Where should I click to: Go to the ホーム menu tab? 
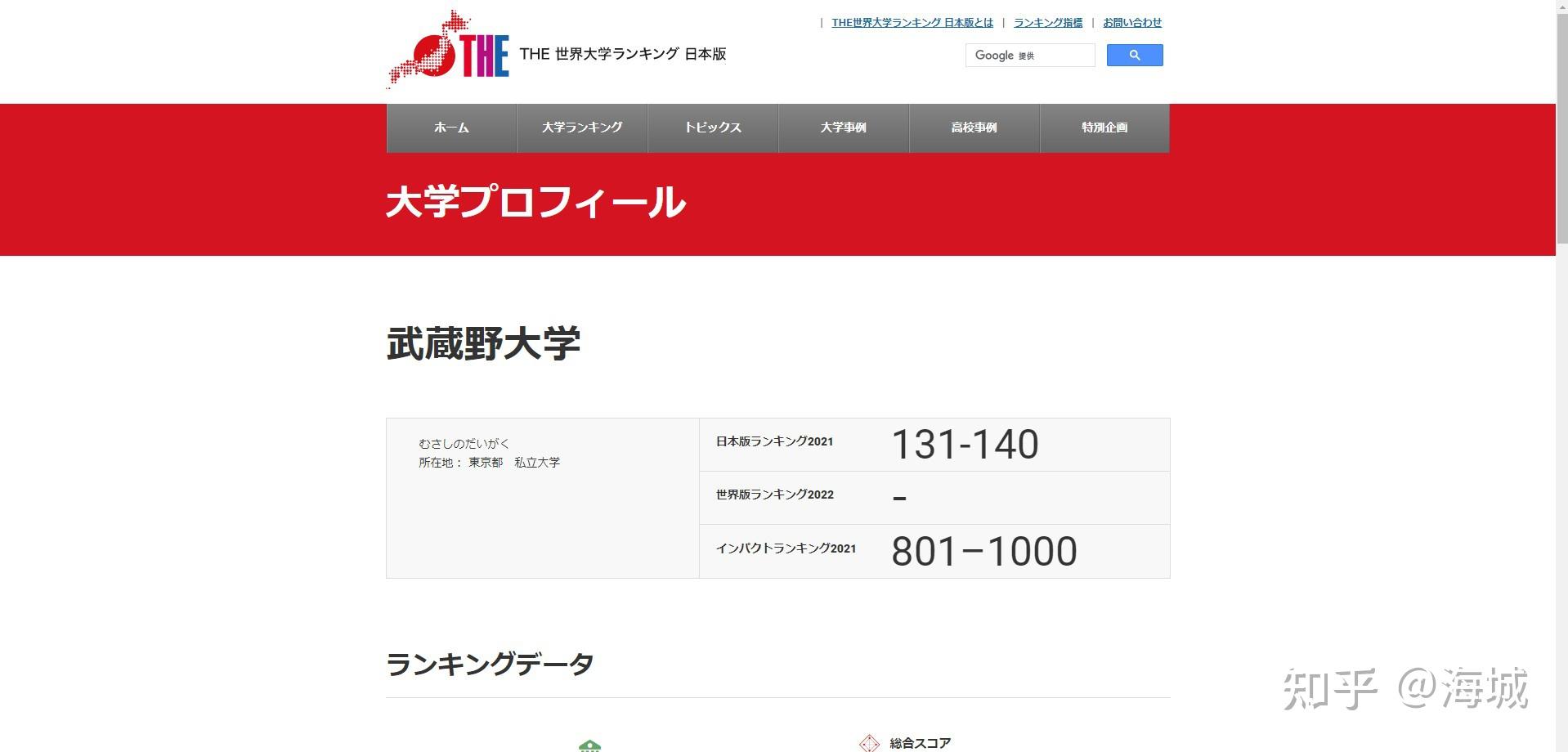pos(451,128)
